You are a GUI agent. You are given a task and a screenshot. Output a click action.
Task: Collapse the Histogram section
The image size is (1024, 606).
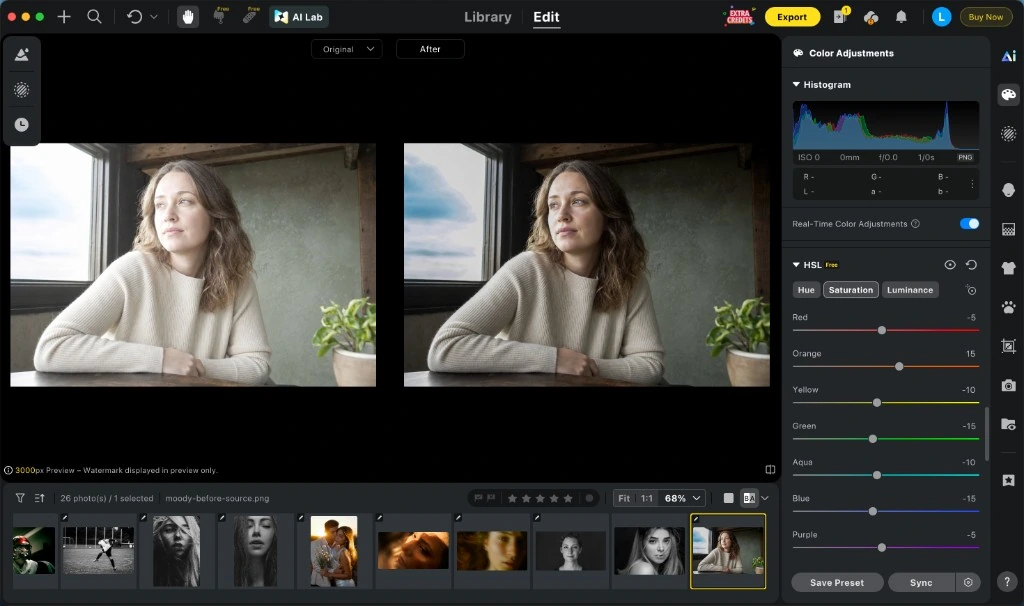(x=821, y=85)
